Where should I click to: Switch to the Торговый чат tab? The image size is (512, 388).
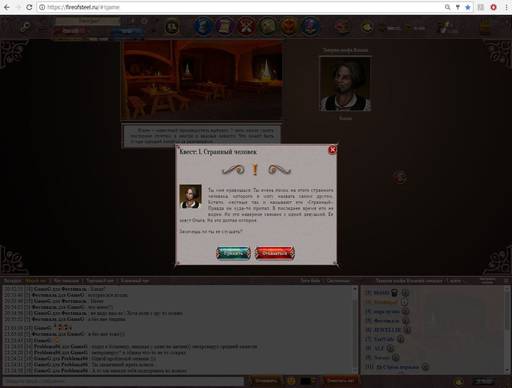[x=100, y=281]
